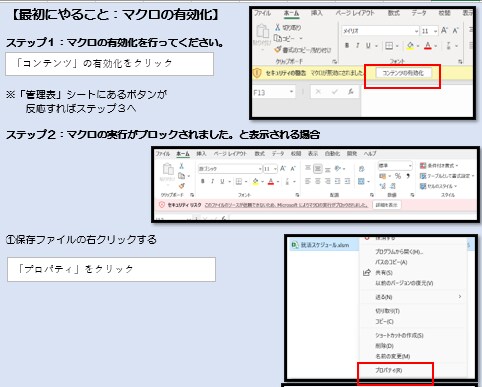Toggle Bold in yellow-warning ribbon
This screenshot has width=482, height=387.
click(x=347, y=46)
